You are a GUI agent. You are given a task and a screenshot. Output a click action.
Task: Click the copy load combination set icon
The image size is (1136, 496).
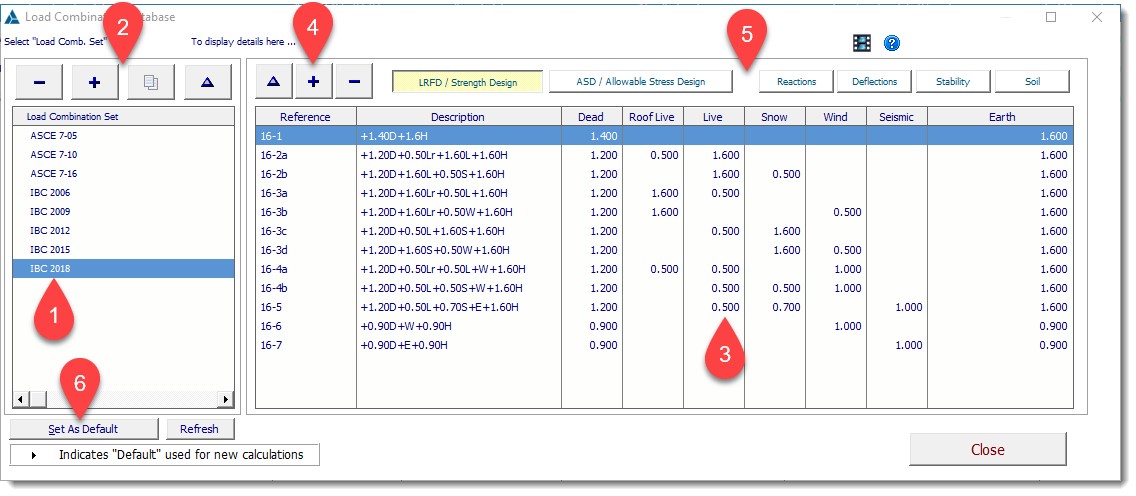click(151, 83)
